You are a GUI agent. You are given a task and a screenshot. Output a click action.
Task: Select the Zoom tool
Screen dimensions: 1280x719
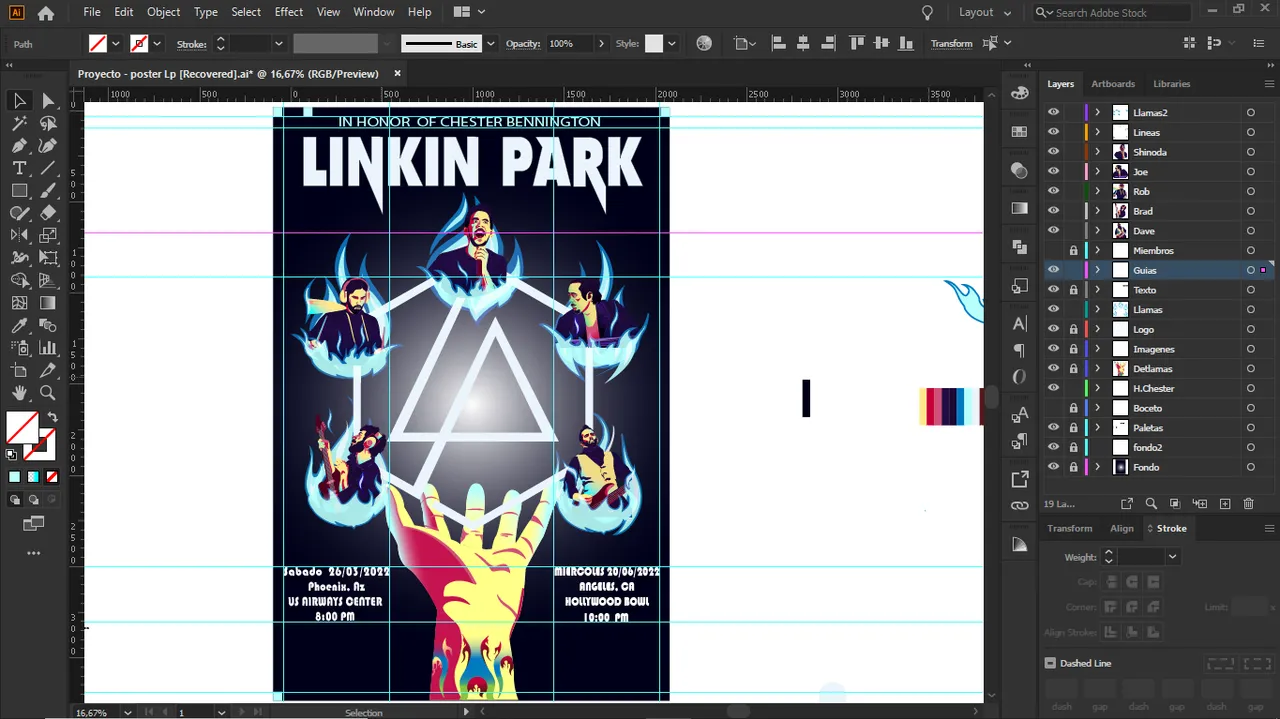48,393
